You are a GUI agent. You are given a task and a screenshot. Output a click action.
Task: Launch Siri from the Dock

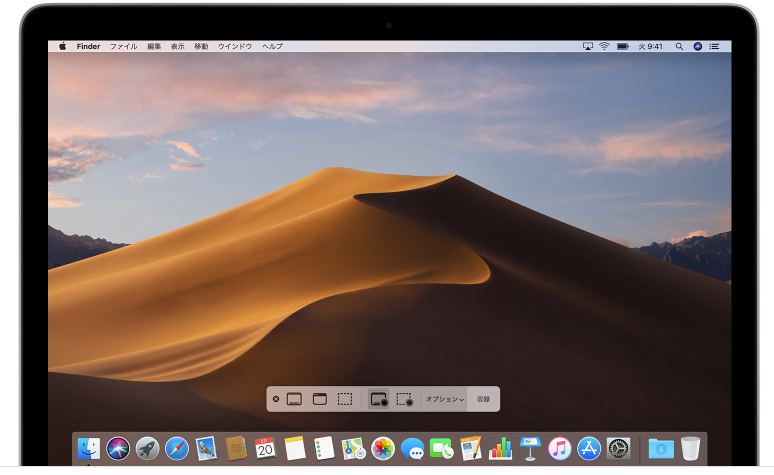(118, 448)
